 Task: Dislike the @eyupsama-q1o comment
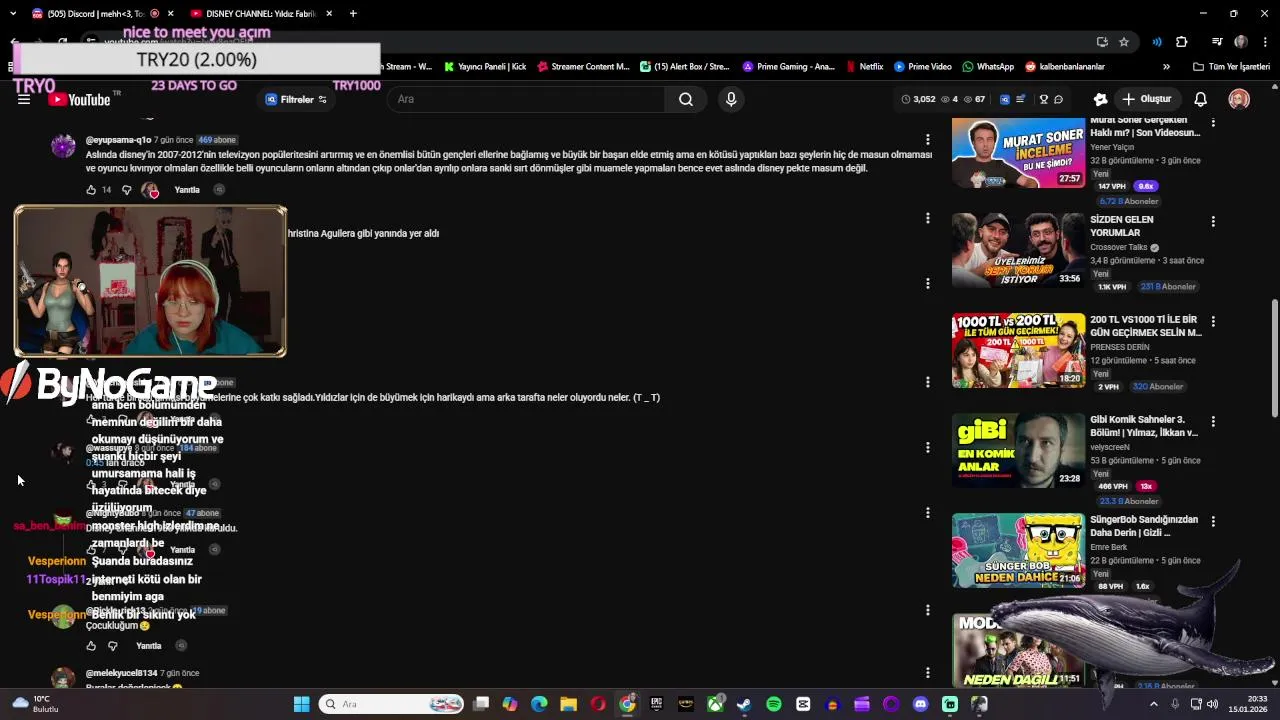[x=126, y=190]
